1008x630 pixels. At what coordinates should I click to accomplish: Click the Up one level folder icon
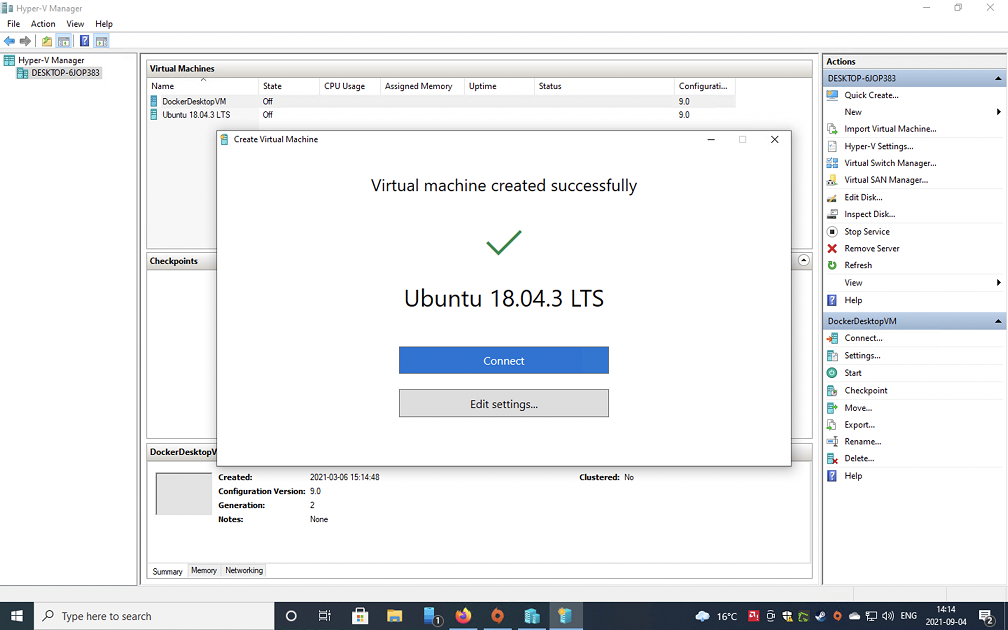(47, 41)
